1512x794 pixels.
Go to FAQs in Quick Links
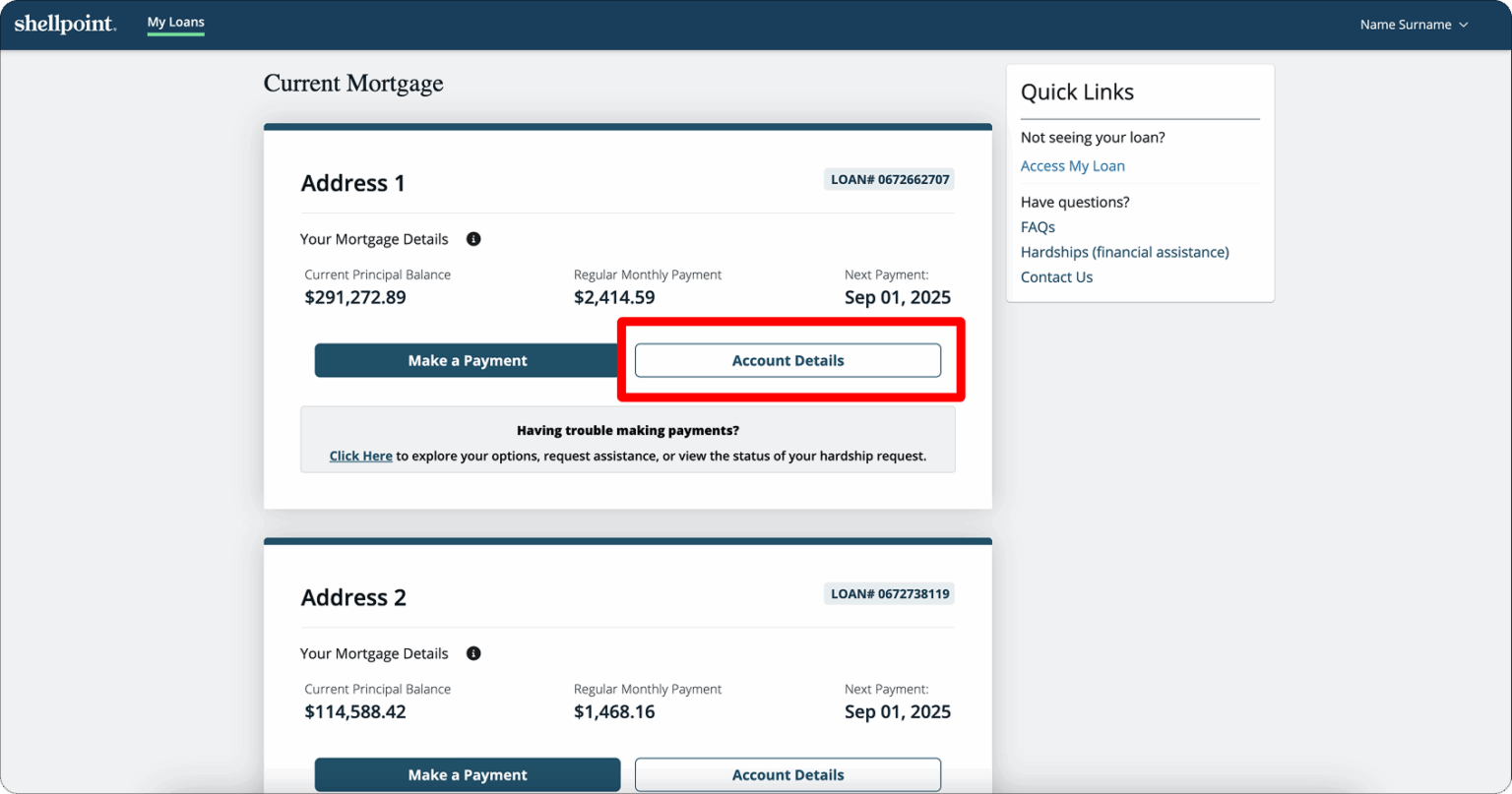point(1038,227)
